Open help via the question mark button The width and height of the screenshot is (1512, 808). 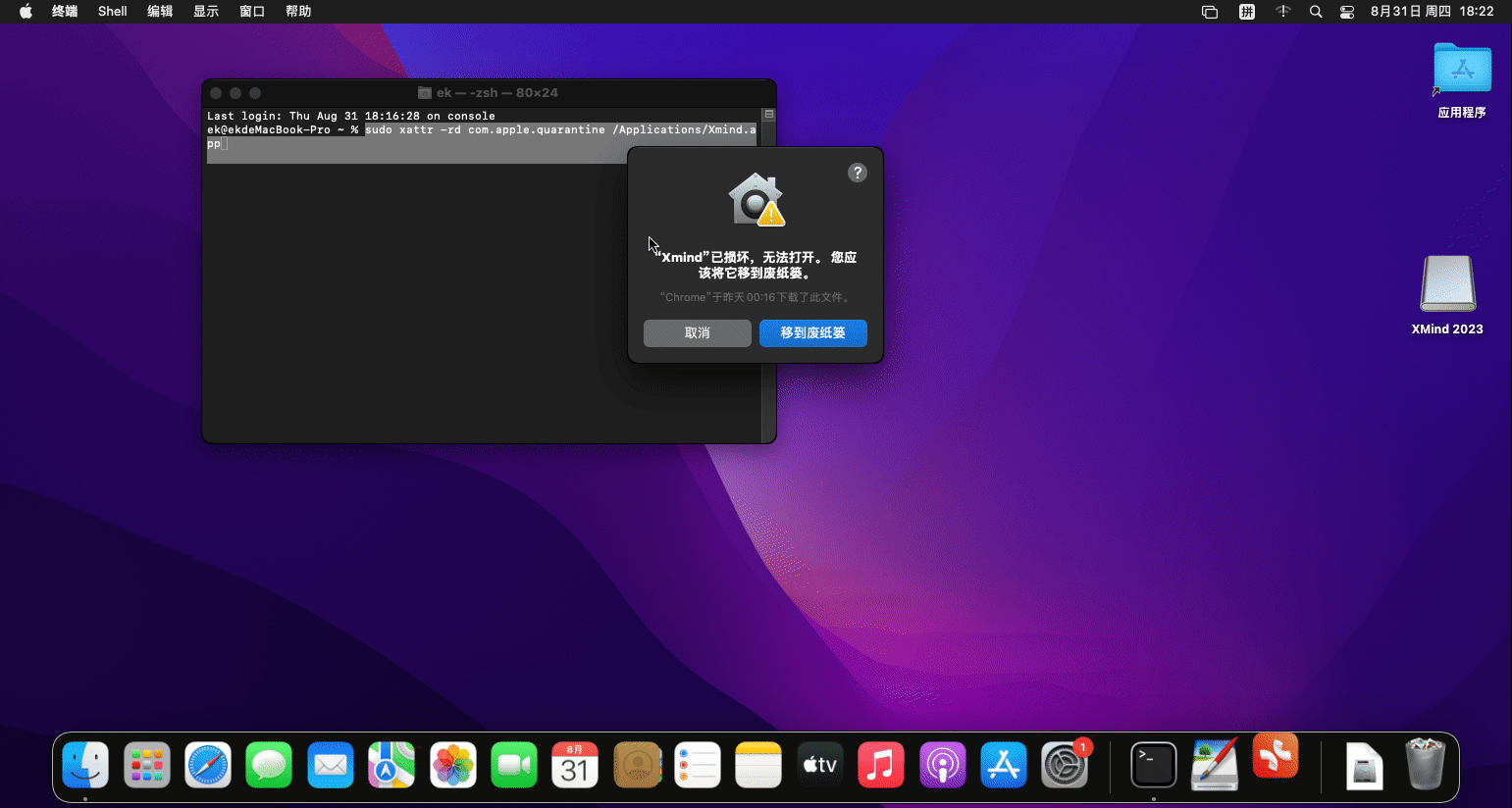point(858,173)
